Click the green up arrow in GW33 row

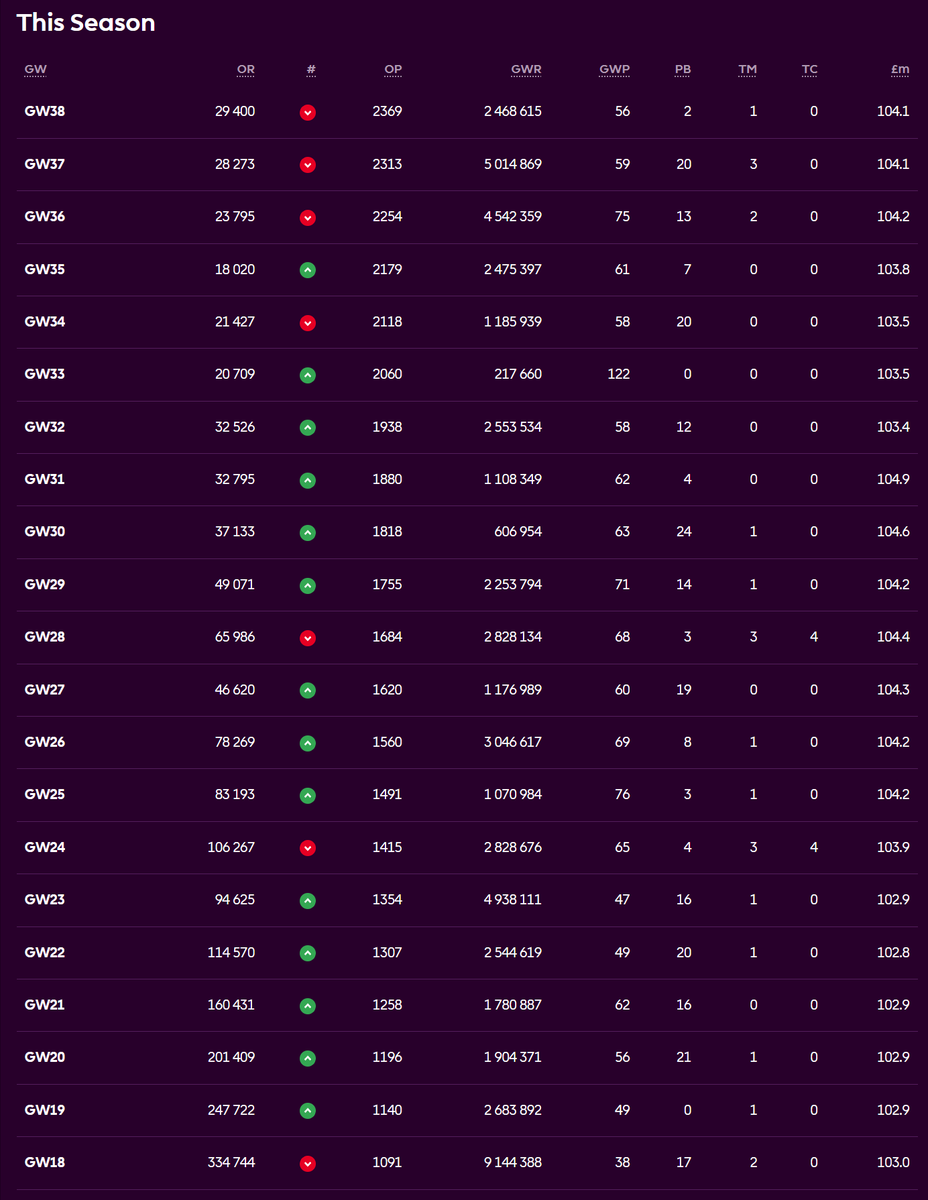click(308, 375)
